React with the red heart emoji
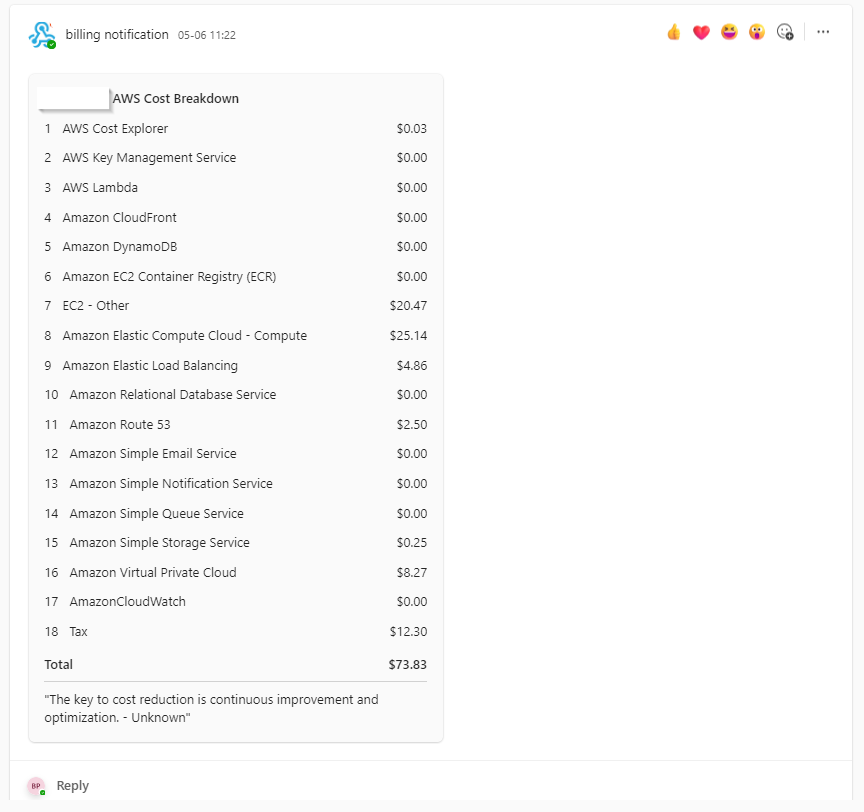This screenshot has height=812, width=864. (x=701, y=33)
